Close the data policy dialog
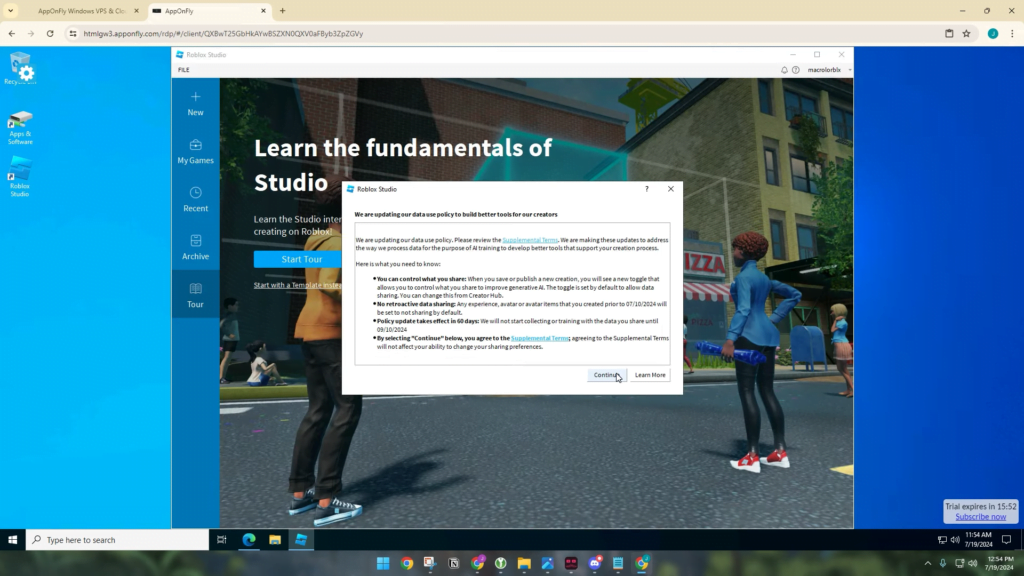 (671, 189)
